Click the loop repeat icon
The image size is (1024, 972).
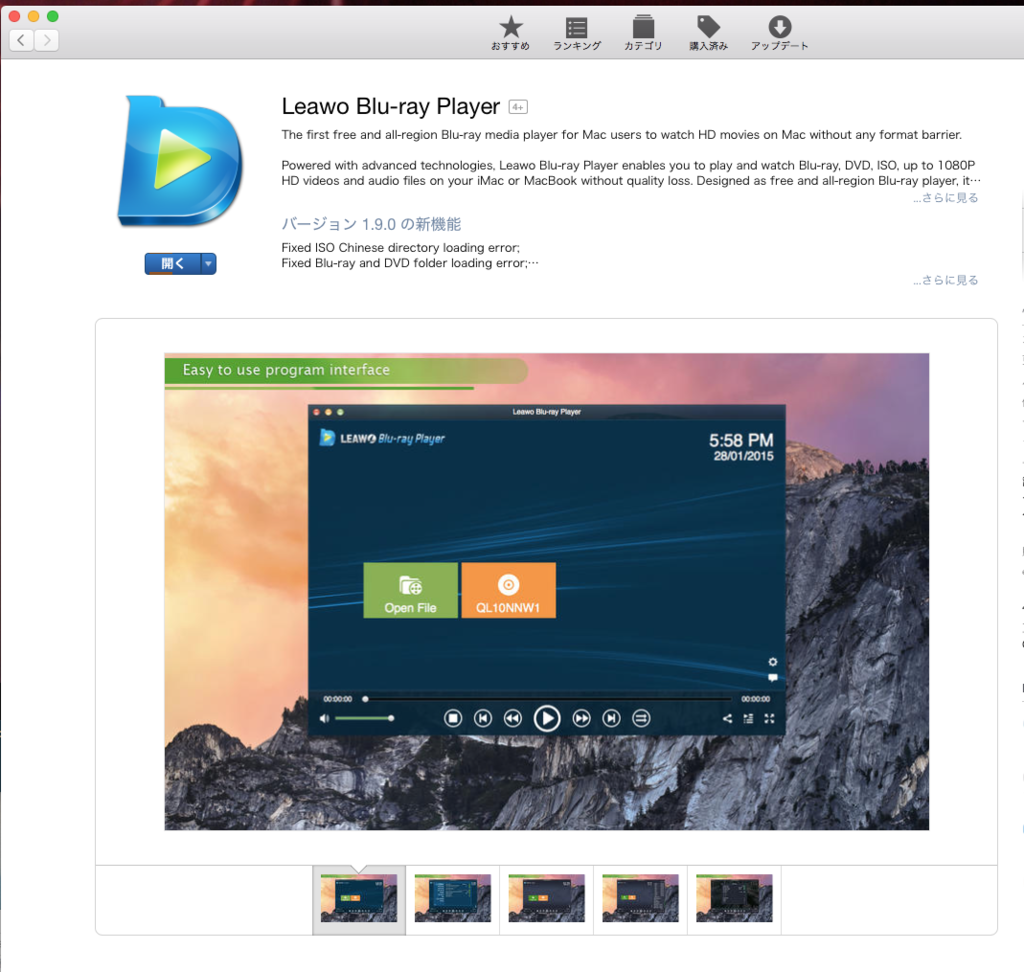click(x=641, y=719)
